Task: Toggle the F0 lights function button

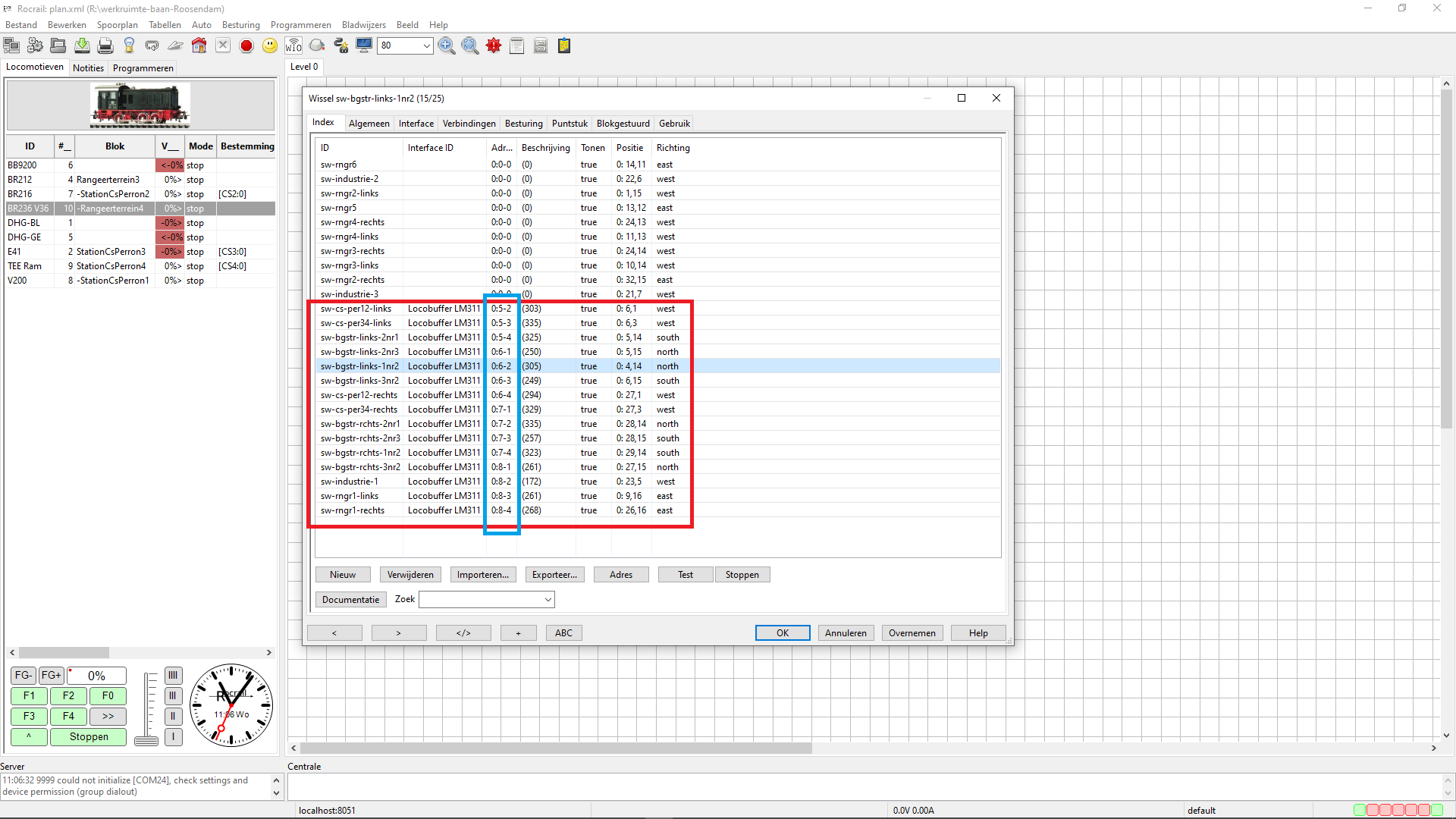Action: 108,695
